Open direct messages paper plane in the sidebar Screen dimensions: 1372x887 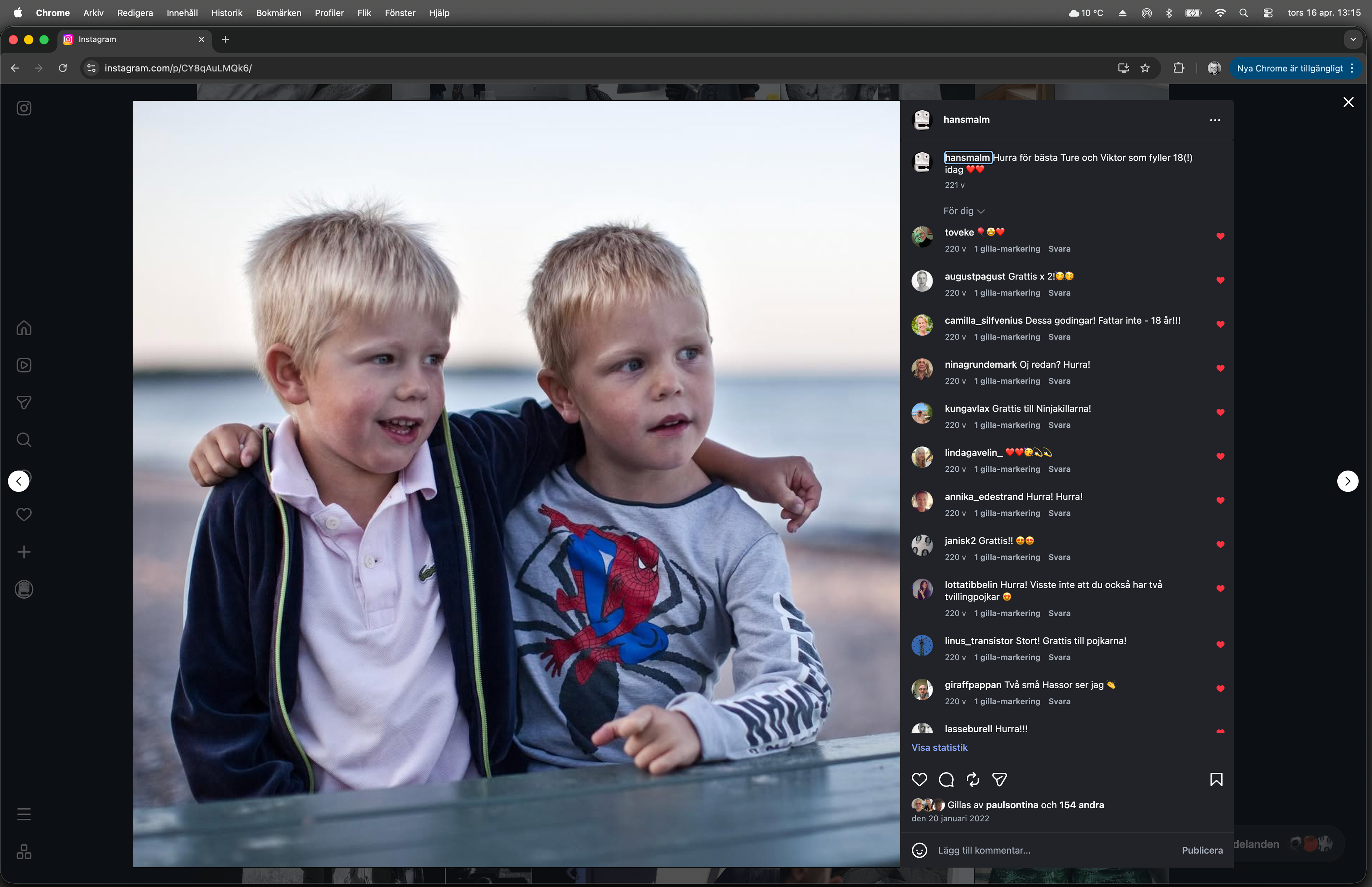tap(24, 403)
